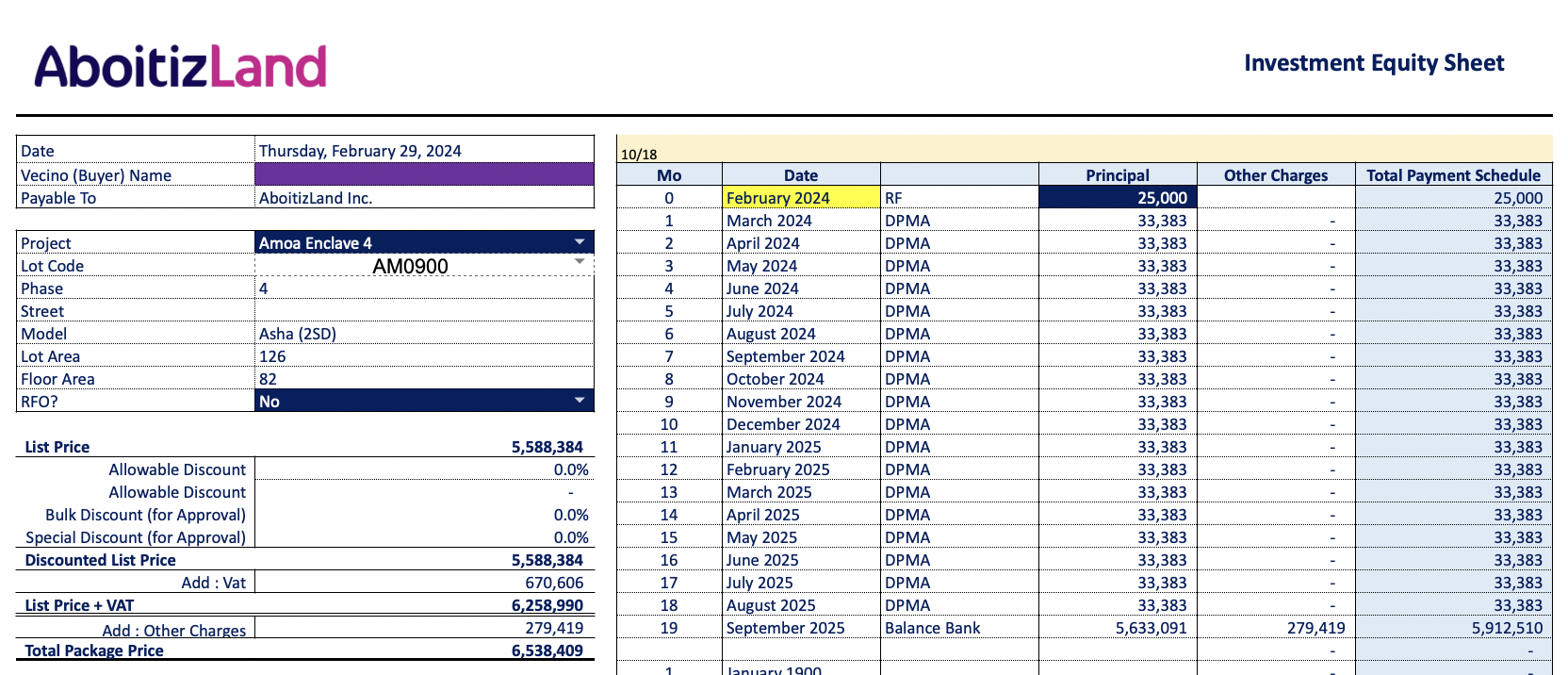Open the RFO? dropdown arrow
The height and width of the screenshot is (675, 1568).
pos(580,401)
